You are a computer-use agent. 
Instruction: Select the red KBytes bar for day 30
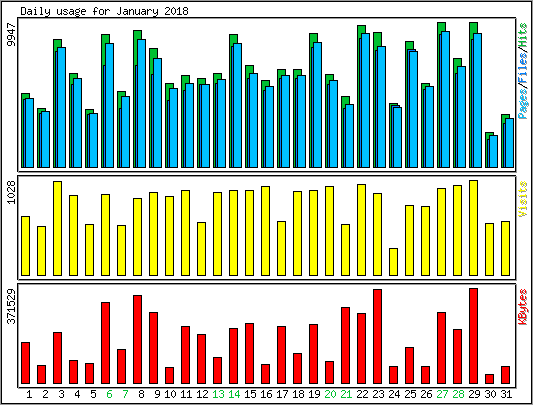pos(489,379)
